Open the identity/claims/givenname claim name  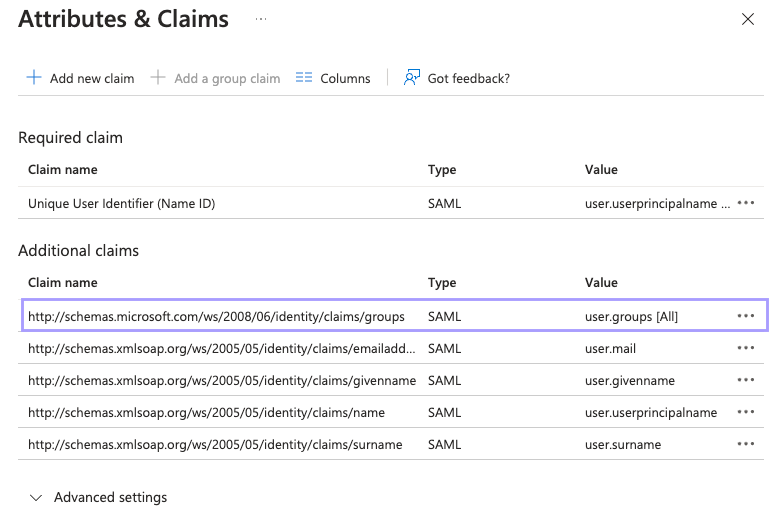pos(222,381)
